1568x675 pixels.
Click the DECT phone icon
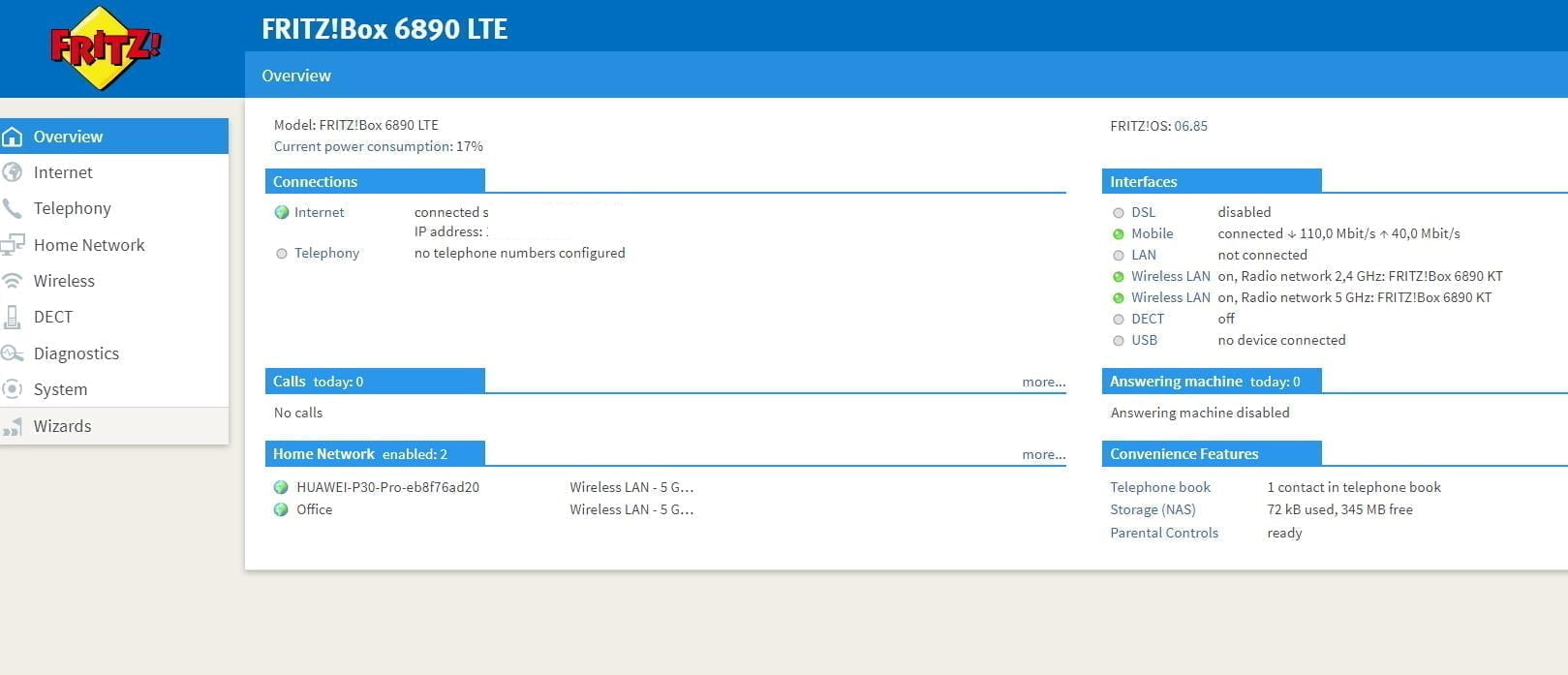coord(13,317)
